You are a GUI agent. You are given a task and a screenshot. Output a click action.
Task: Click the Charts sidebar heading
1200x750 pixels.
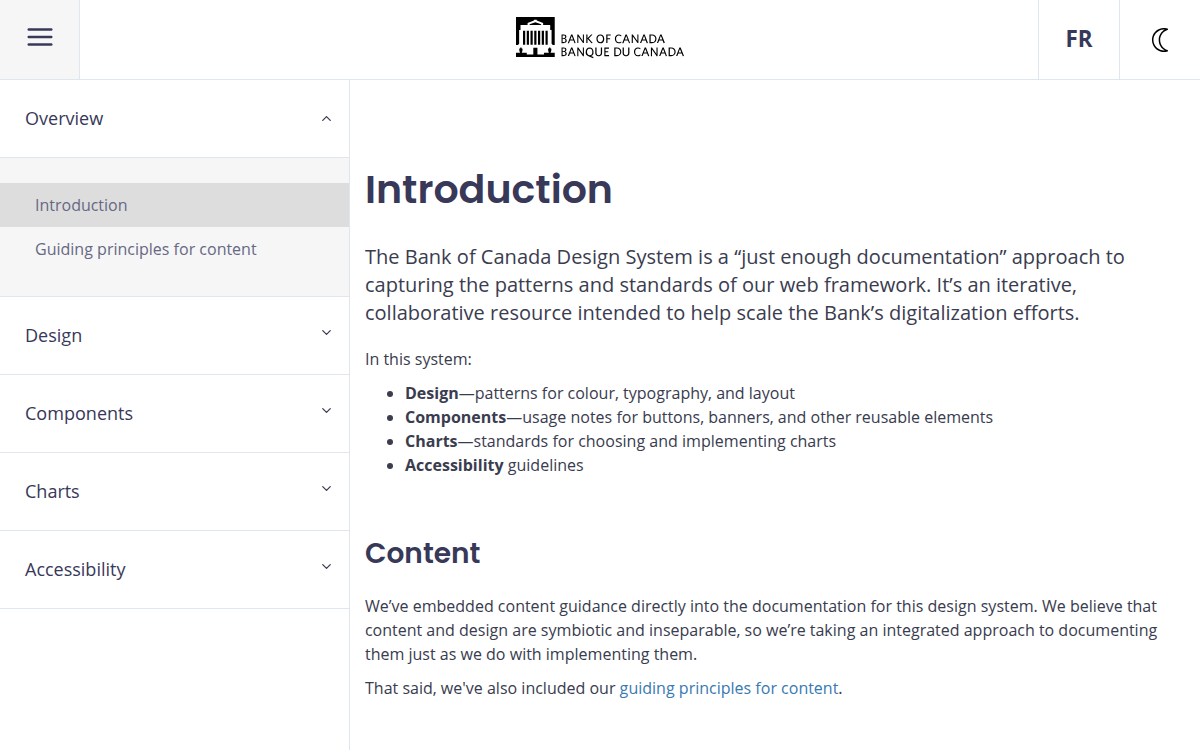[x=52, y=491]
